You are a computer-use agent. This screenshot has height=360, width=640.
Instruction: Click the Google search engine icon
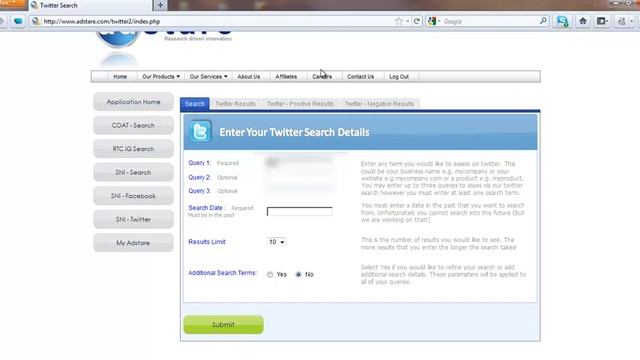point(432,21)
